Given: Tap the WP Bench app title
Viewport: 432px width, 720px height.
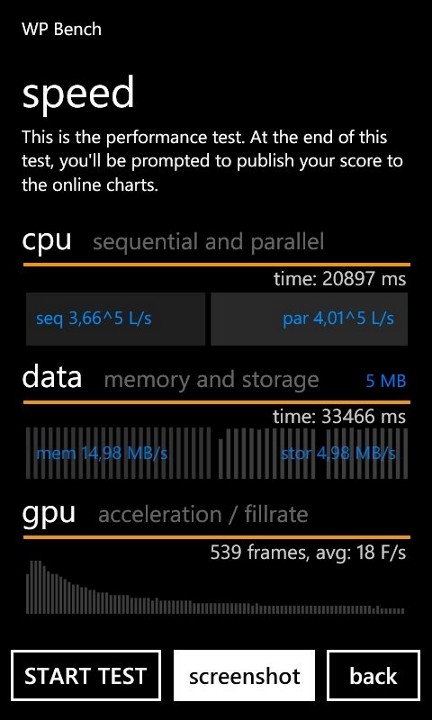Looking at the screenshot, I should [x=62, y=29].
